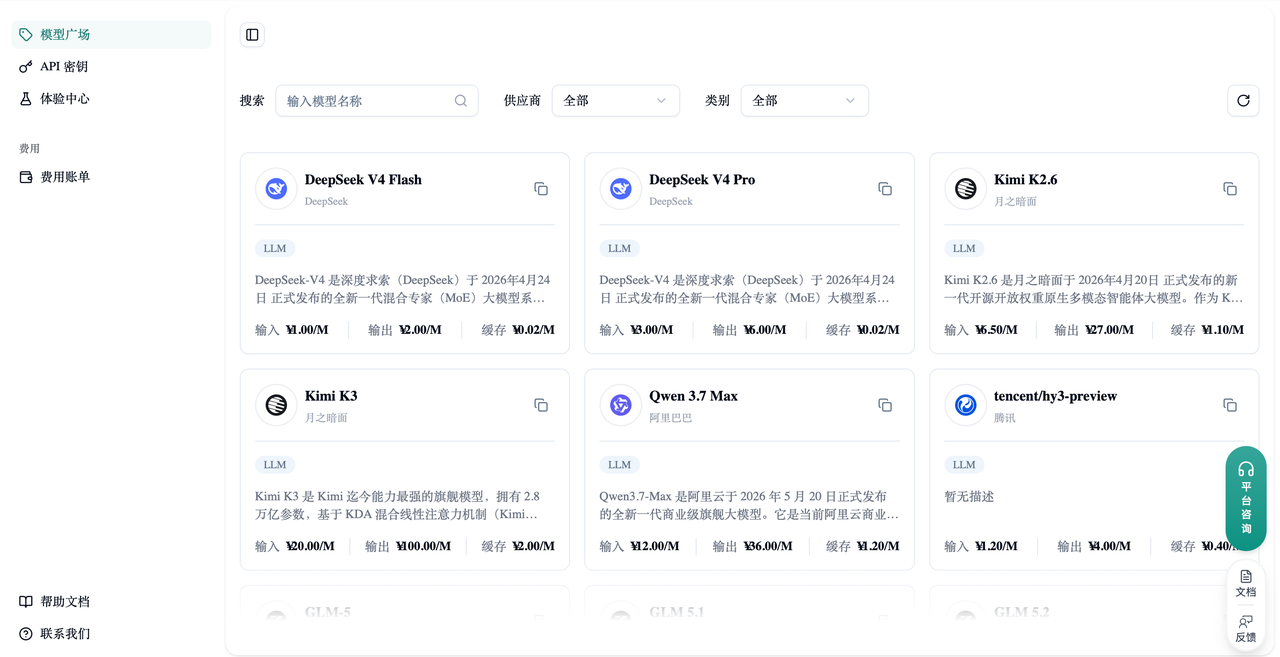
Task: Click the 腾讯 provider label
Action: (x=1004, y=418)
